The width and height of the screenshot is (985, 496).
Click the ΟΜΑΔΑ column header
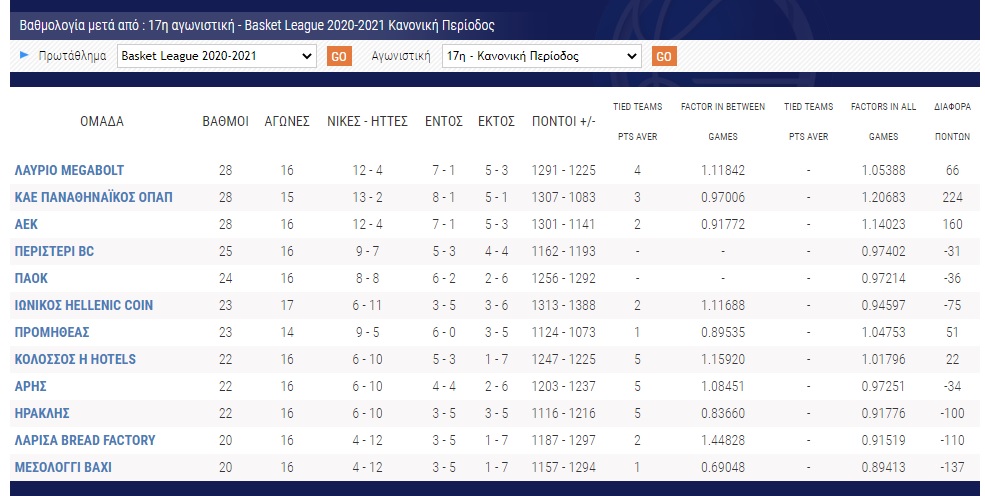click(102, 121)
